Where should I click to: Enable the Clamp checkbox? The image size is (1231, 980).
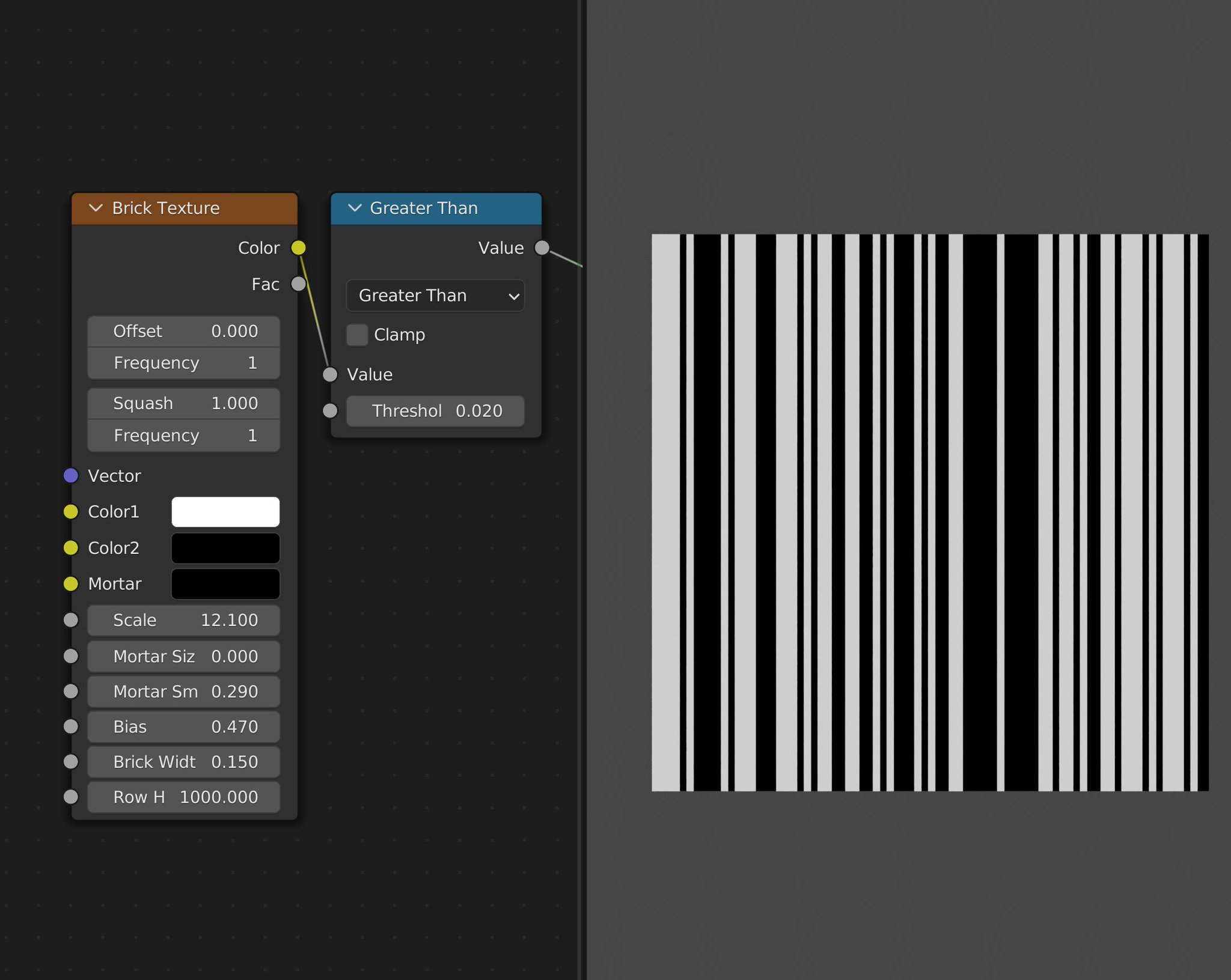click(x=356, y=335)
